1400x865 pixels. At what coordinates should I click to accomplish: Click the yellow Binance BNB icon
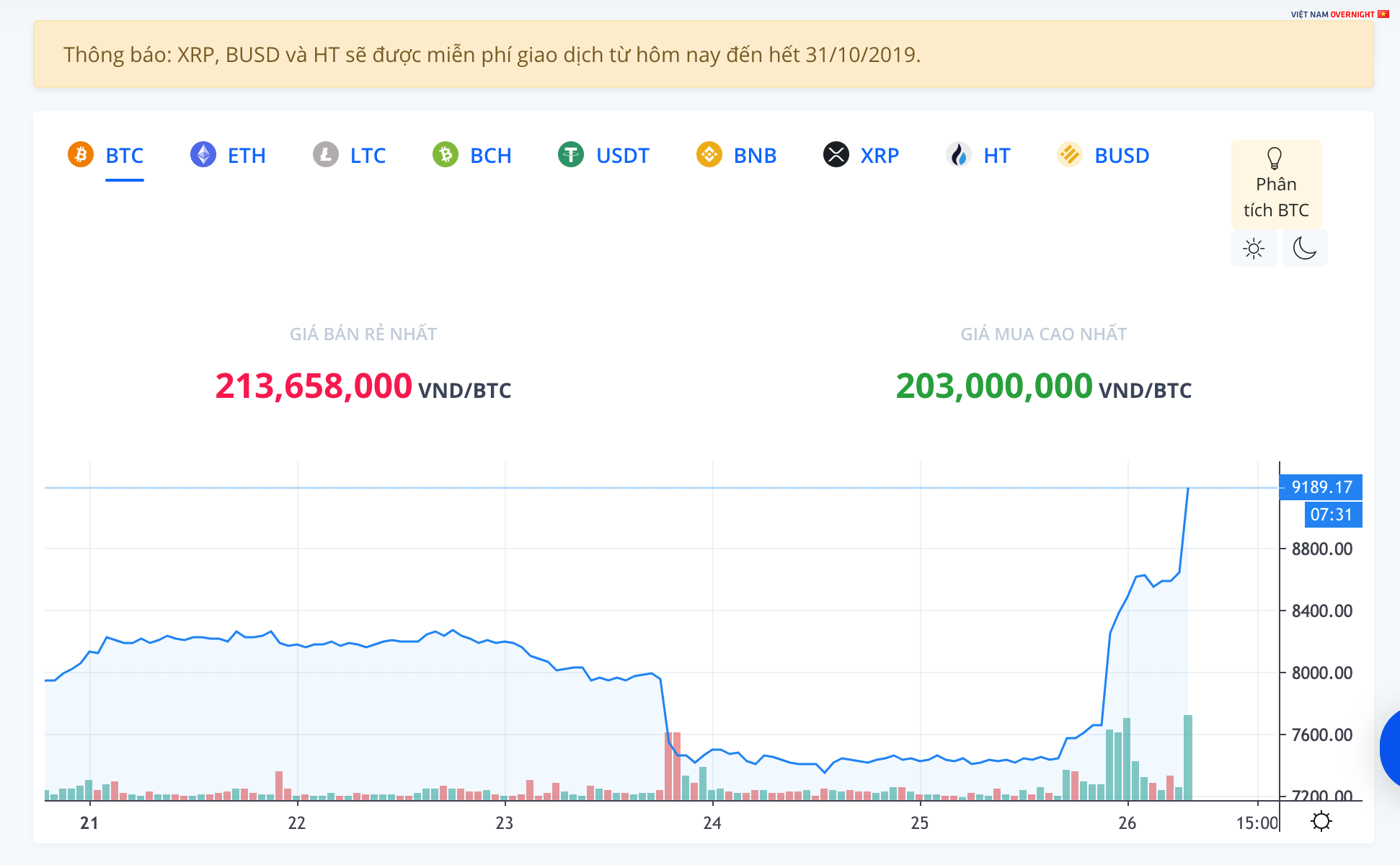tap(709, 154)
